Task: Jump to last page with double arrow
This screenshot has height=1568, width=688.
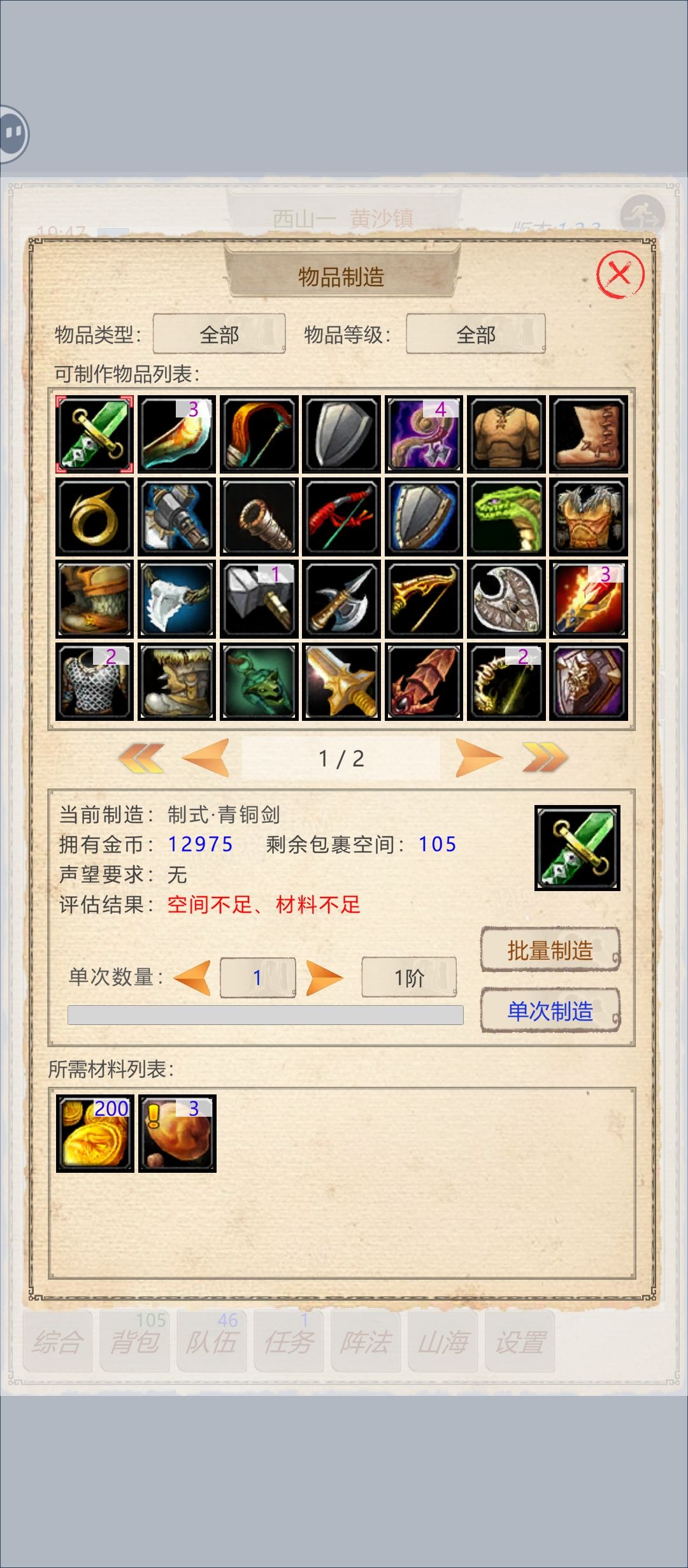Action: pyautogui.click(x=545, y=758)
